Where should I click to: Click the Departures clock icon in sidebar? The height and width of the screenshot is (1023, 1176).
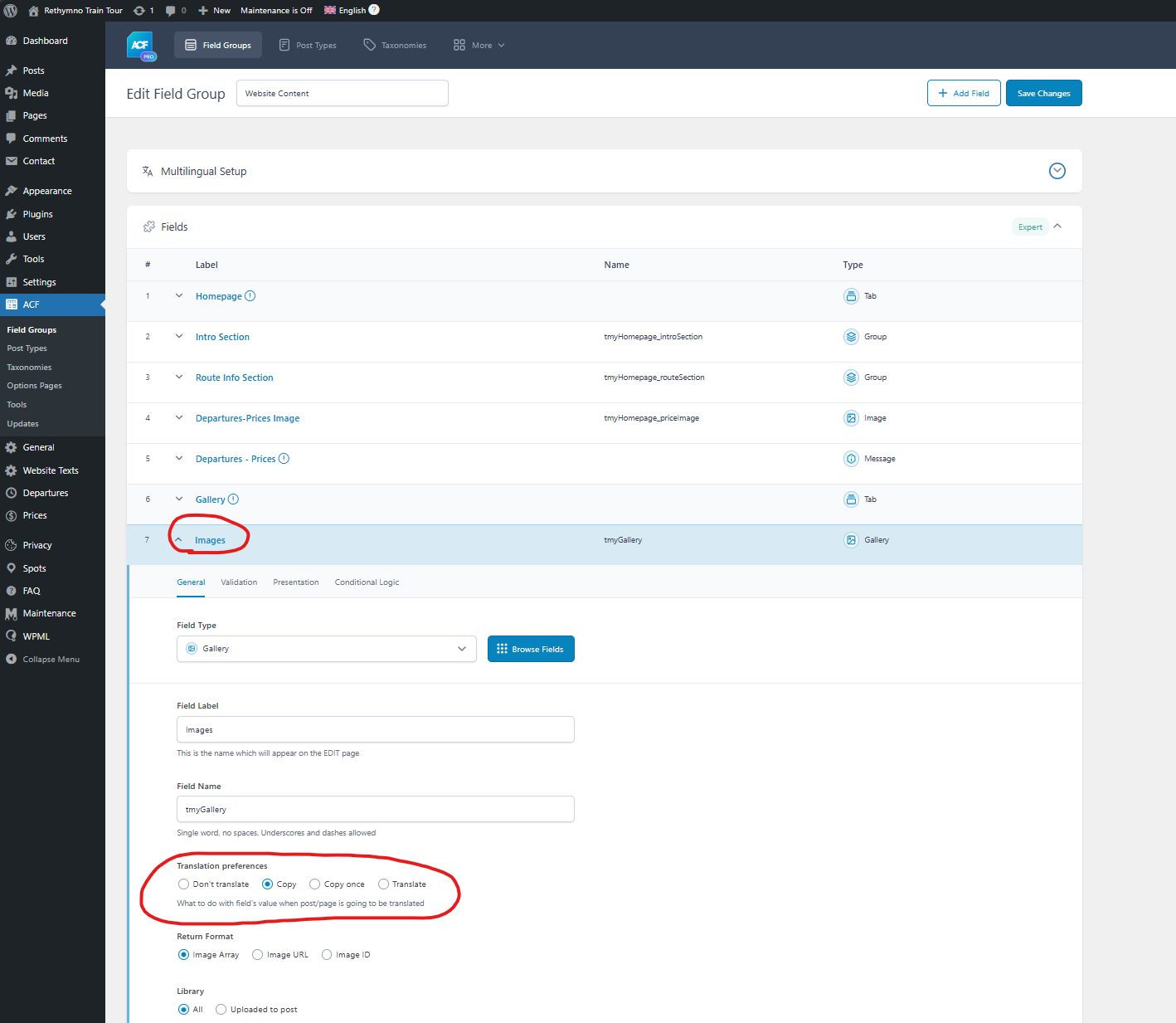(x=12, y=493)
